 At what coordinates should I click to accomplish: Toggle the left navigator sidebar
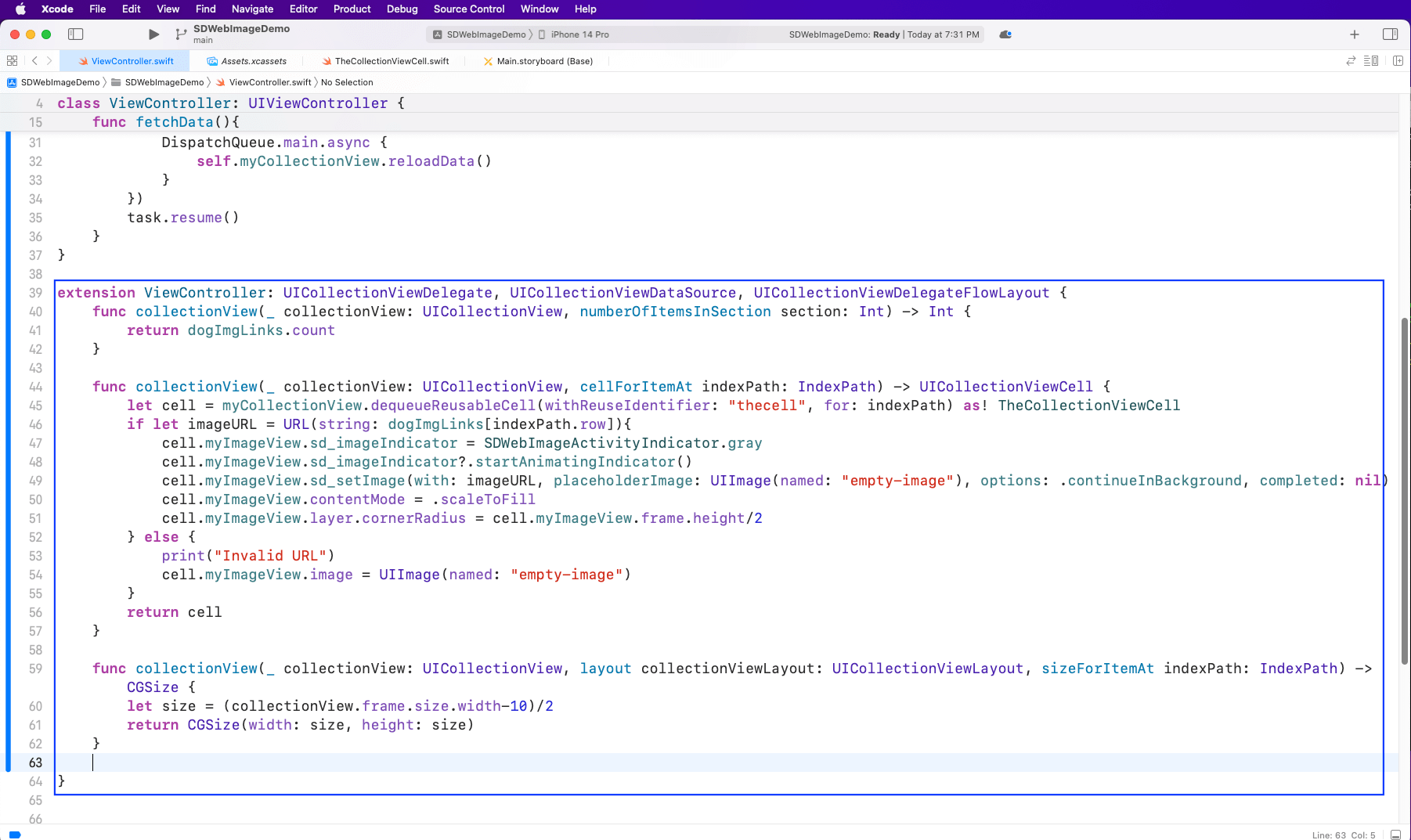[76, 34]
